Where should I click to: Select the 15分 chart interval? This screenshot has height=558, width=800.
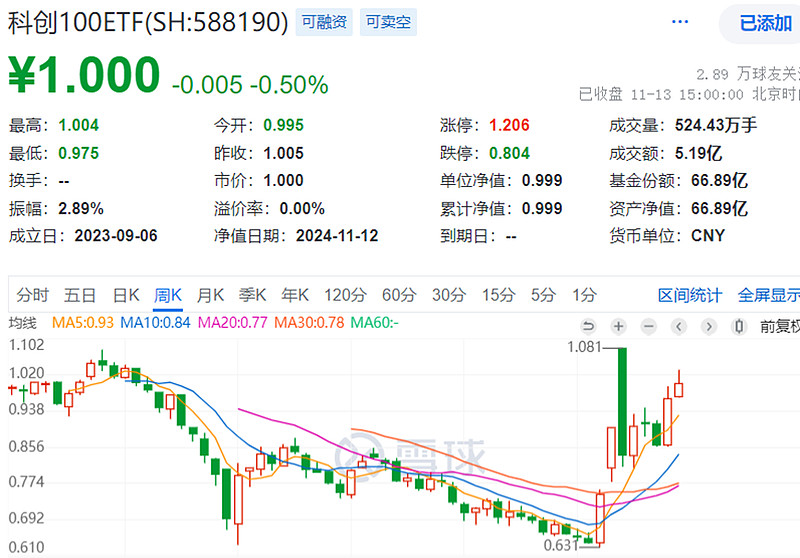point(498,295)
